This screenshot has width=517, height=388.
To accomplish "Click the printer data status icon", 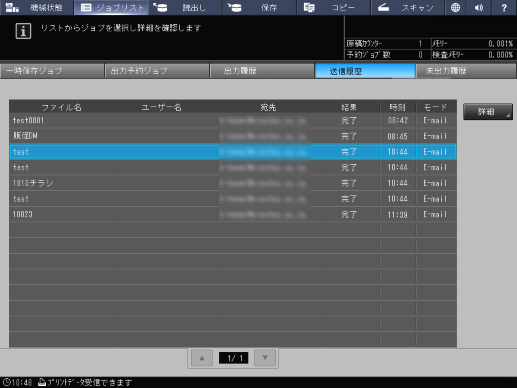I will tap(42, 382).
